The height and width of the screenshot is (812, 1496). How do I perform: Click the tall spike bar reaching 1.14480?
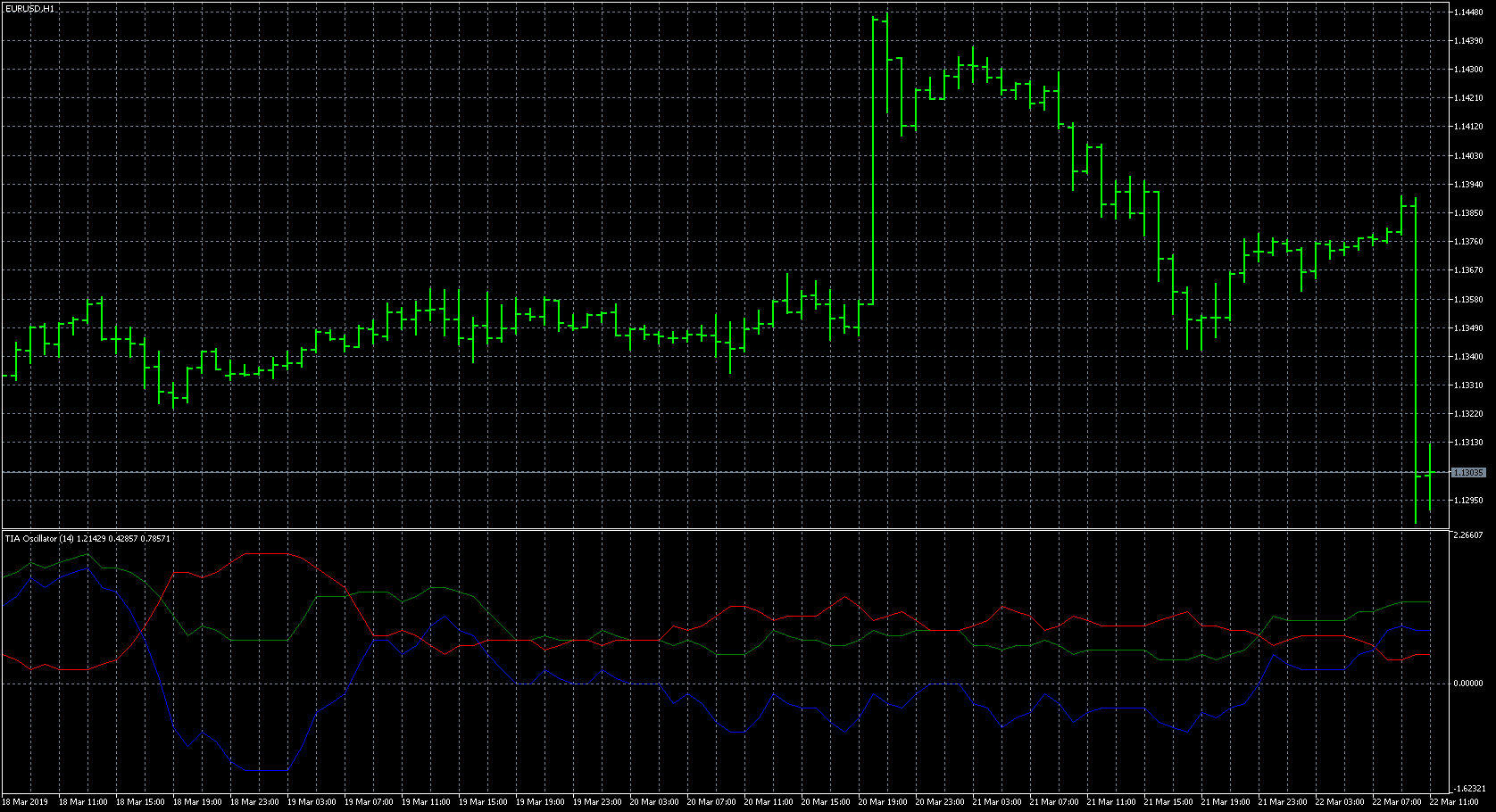tap(873, 161)
